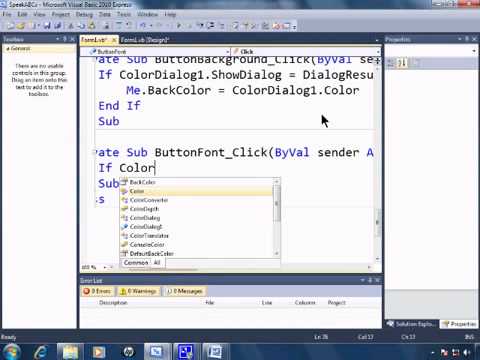The height and width of the screenshot is (360, 480).
Task: Toggle auto-hide pin on Properties panel
Action: pos(467,39)
